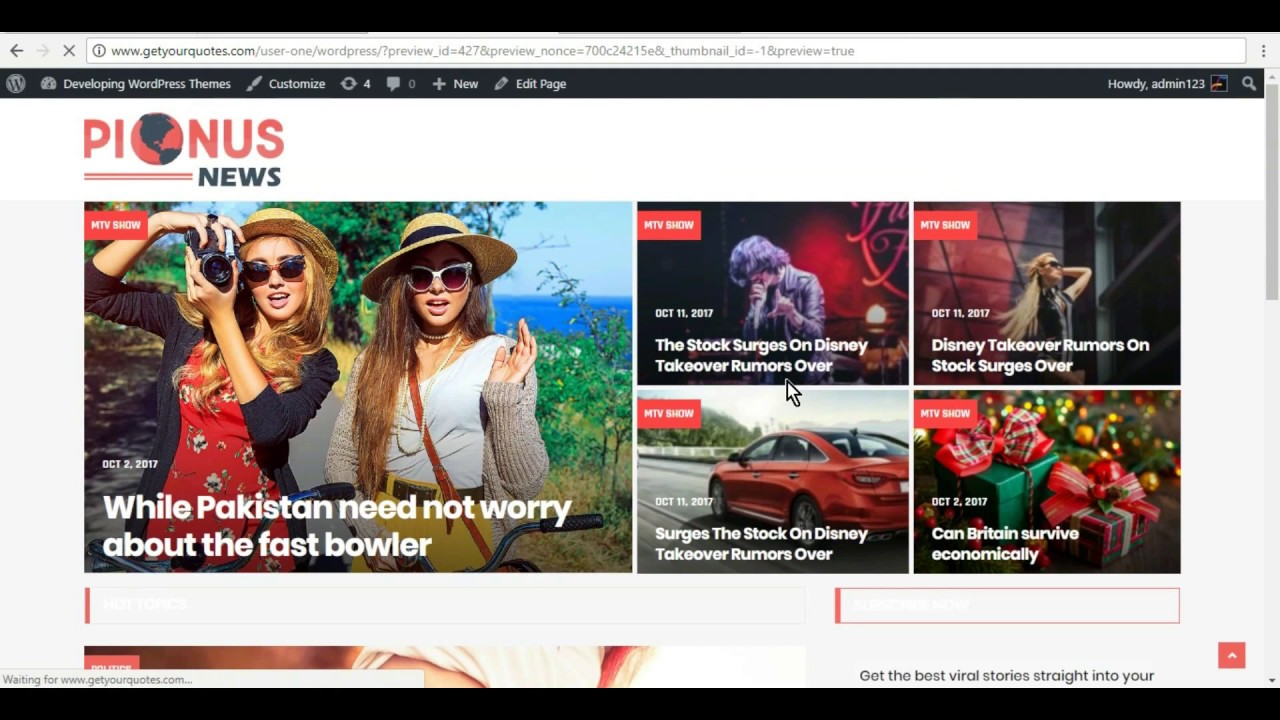Click OCT 11, 2017 date on red car card

684,501
